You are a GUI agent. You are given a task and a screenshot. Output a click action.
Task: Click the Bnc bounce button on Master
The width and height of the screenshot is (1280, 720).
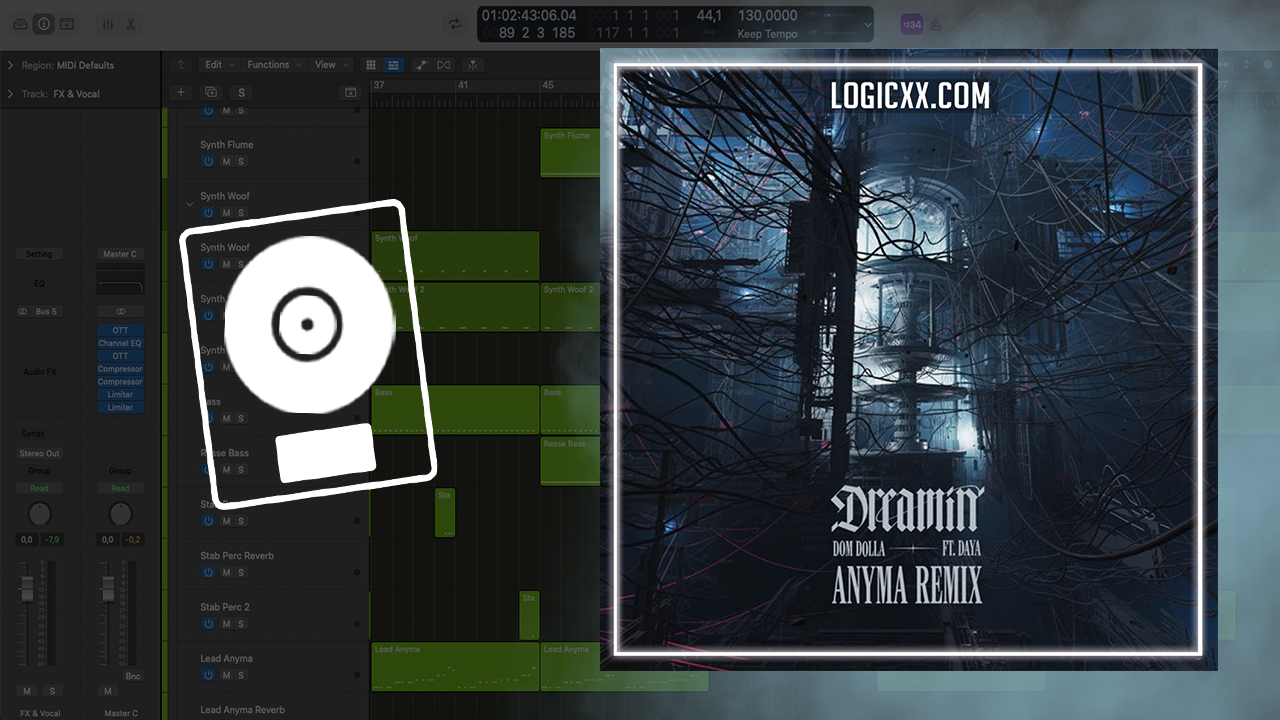[x=133, y=676]
